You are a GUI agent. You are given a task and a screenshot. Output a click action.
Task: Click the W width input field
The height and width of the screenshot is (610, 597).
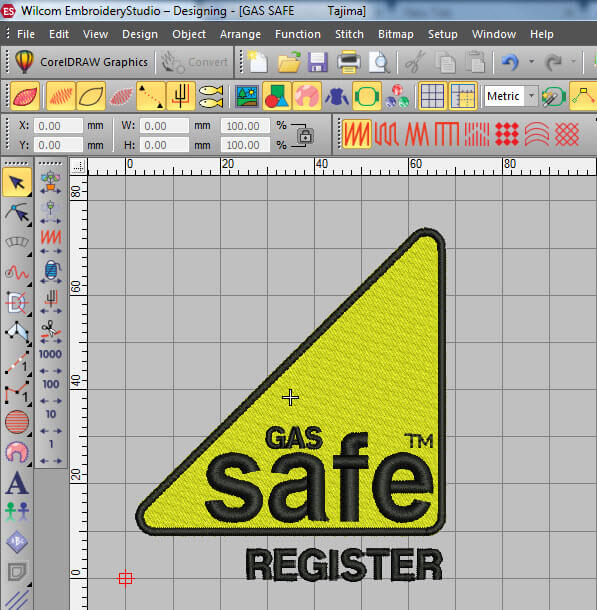164,126
